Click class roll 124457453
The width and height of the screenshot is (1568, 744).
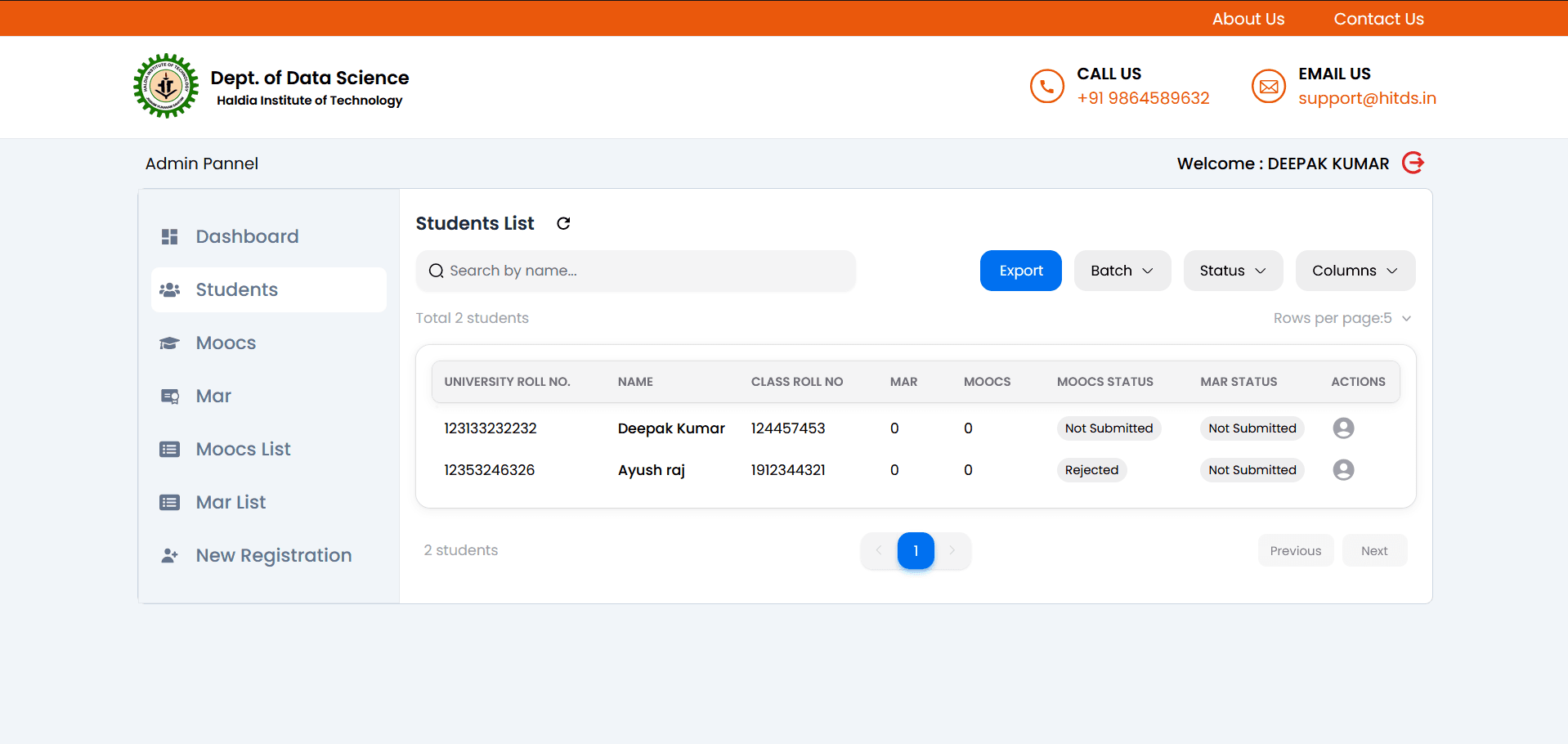(x=788, y=428)
